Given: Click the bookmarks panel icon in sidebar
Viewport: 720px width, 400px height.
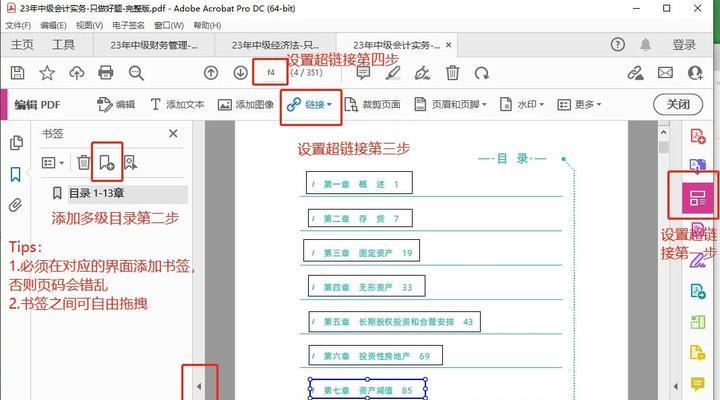Looking at the screenshot, I should click(x=16, y=175).
